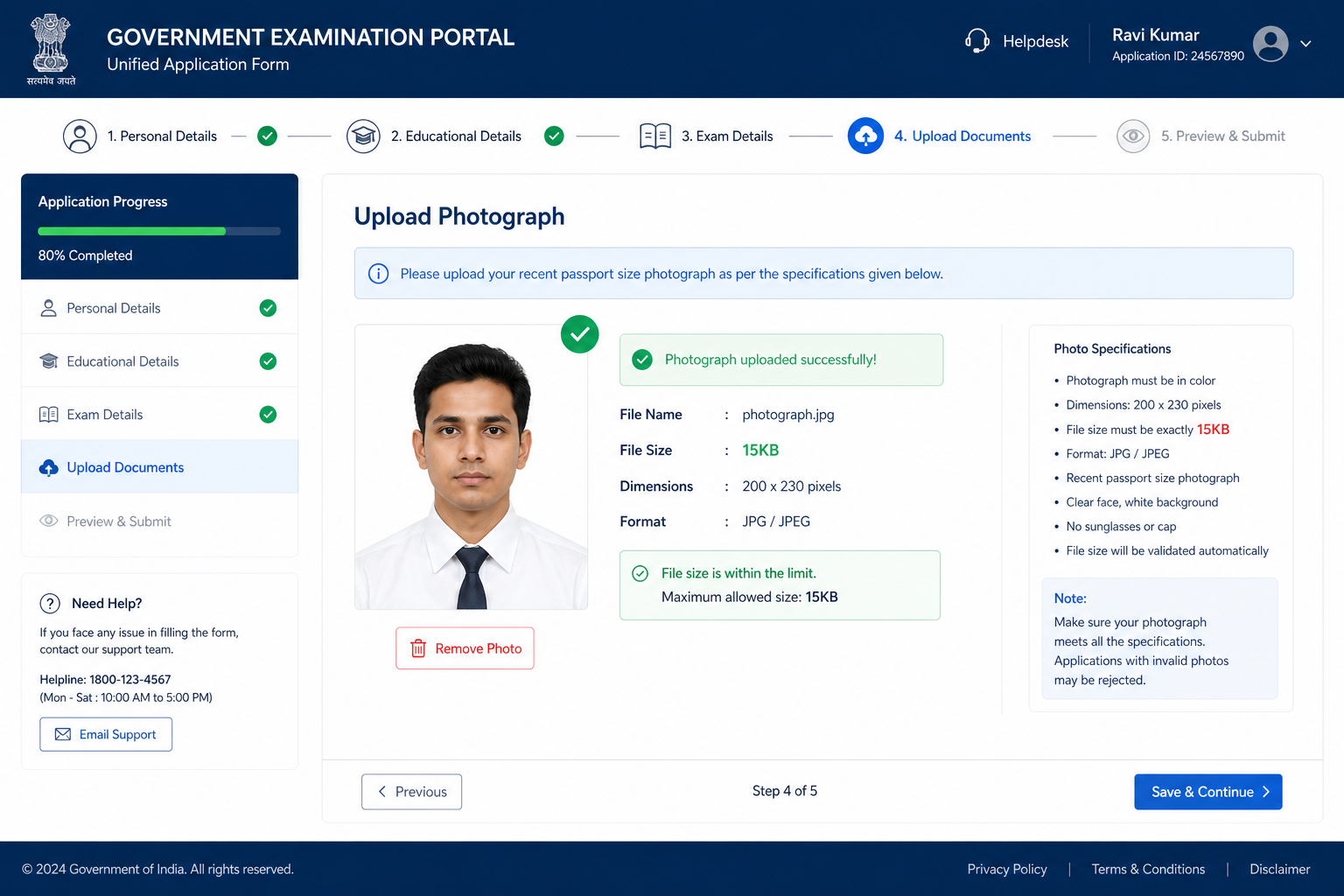The height and width of the screenshot is (896, 1344).
Task: Click the Save & Continue button
Action: 1207,792
